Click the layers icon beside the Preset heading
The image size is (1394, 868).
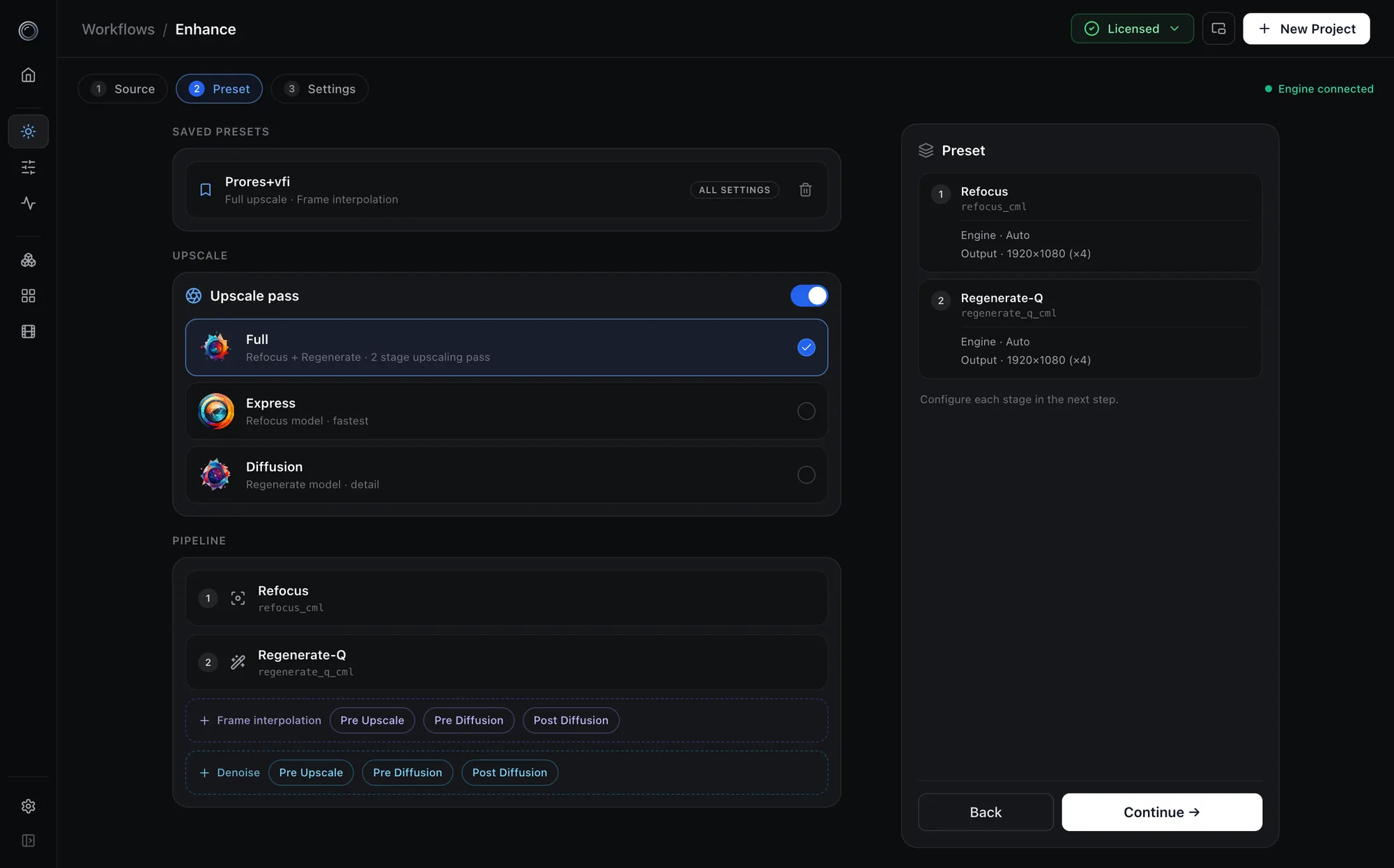point(926,150)
